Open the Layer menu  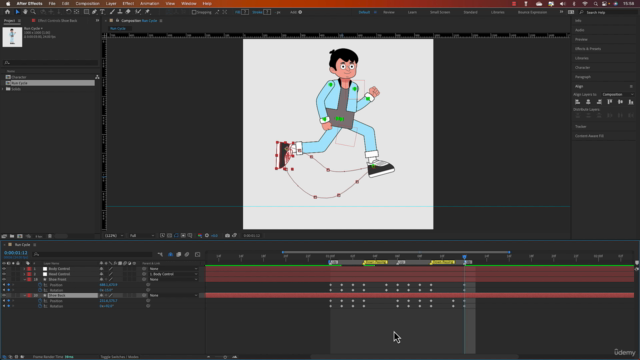click(111, 4)
